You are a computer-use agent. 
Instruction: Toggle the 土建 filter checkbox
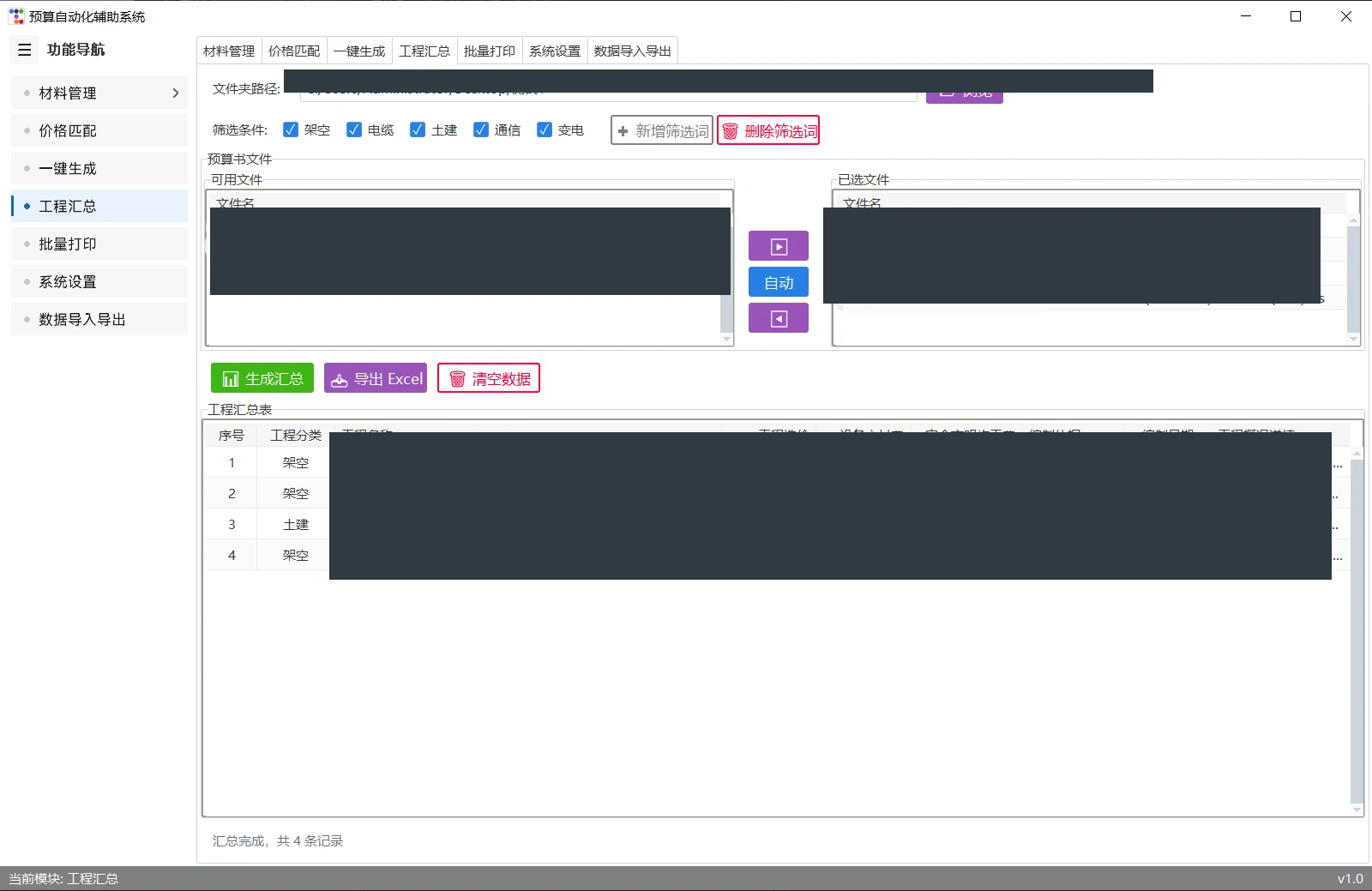[x=418, y=129]
